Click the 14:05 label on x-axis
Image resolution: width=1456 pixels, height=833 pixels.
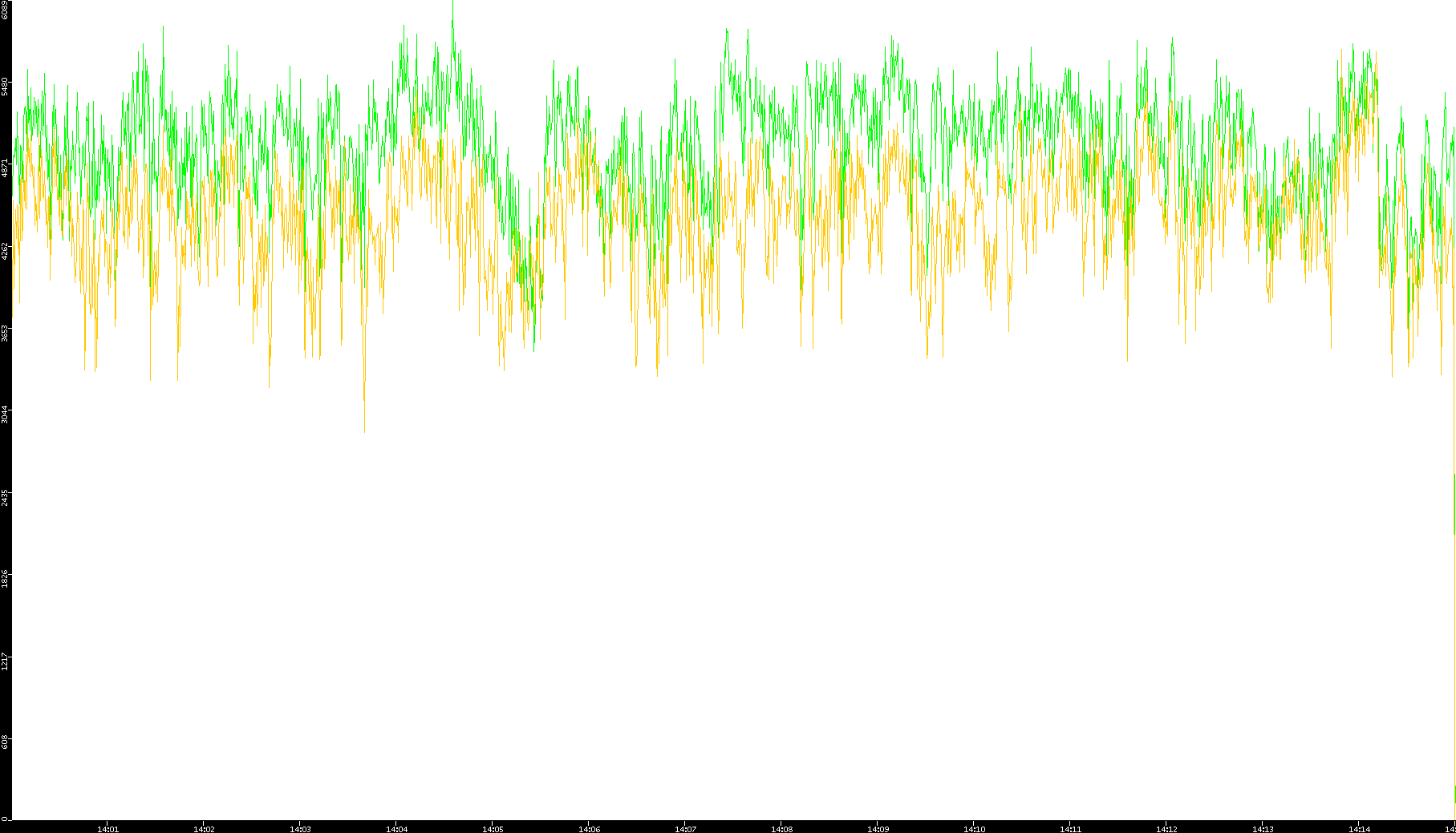click(493, 829)
